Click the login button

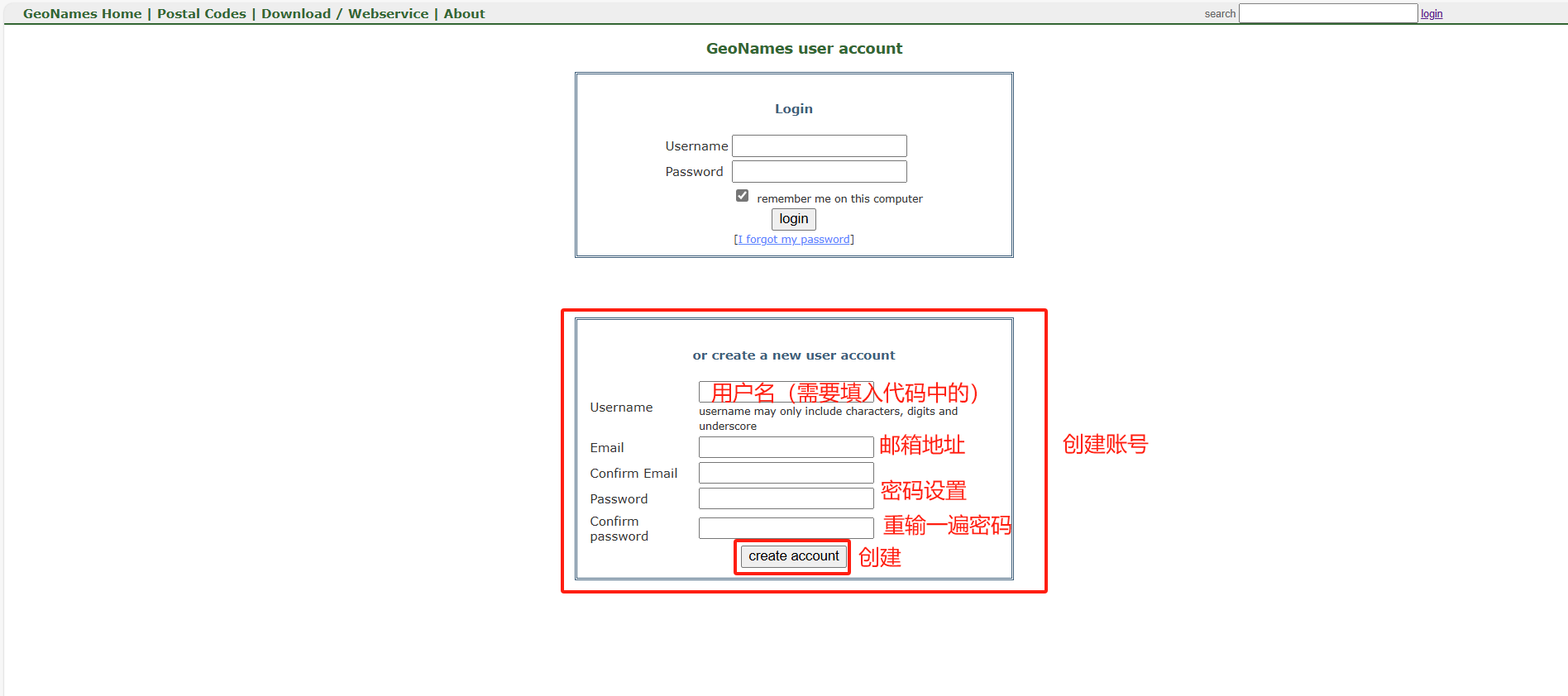[x=793, y=219]
